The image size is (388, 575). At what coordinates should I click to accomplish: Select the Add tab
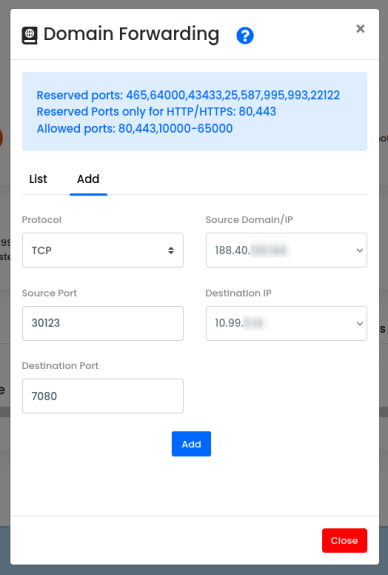point(88,179)
